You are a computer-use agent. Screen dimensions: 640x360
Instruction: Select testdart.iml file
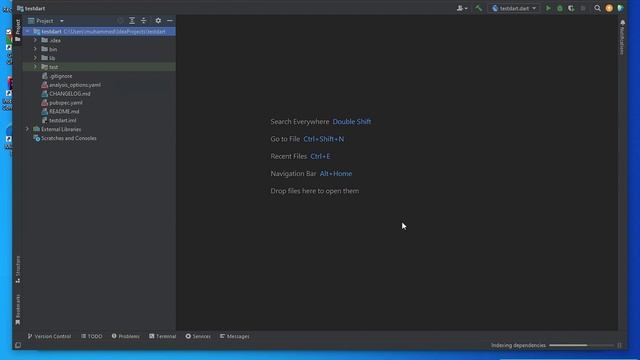pos(62,120)
